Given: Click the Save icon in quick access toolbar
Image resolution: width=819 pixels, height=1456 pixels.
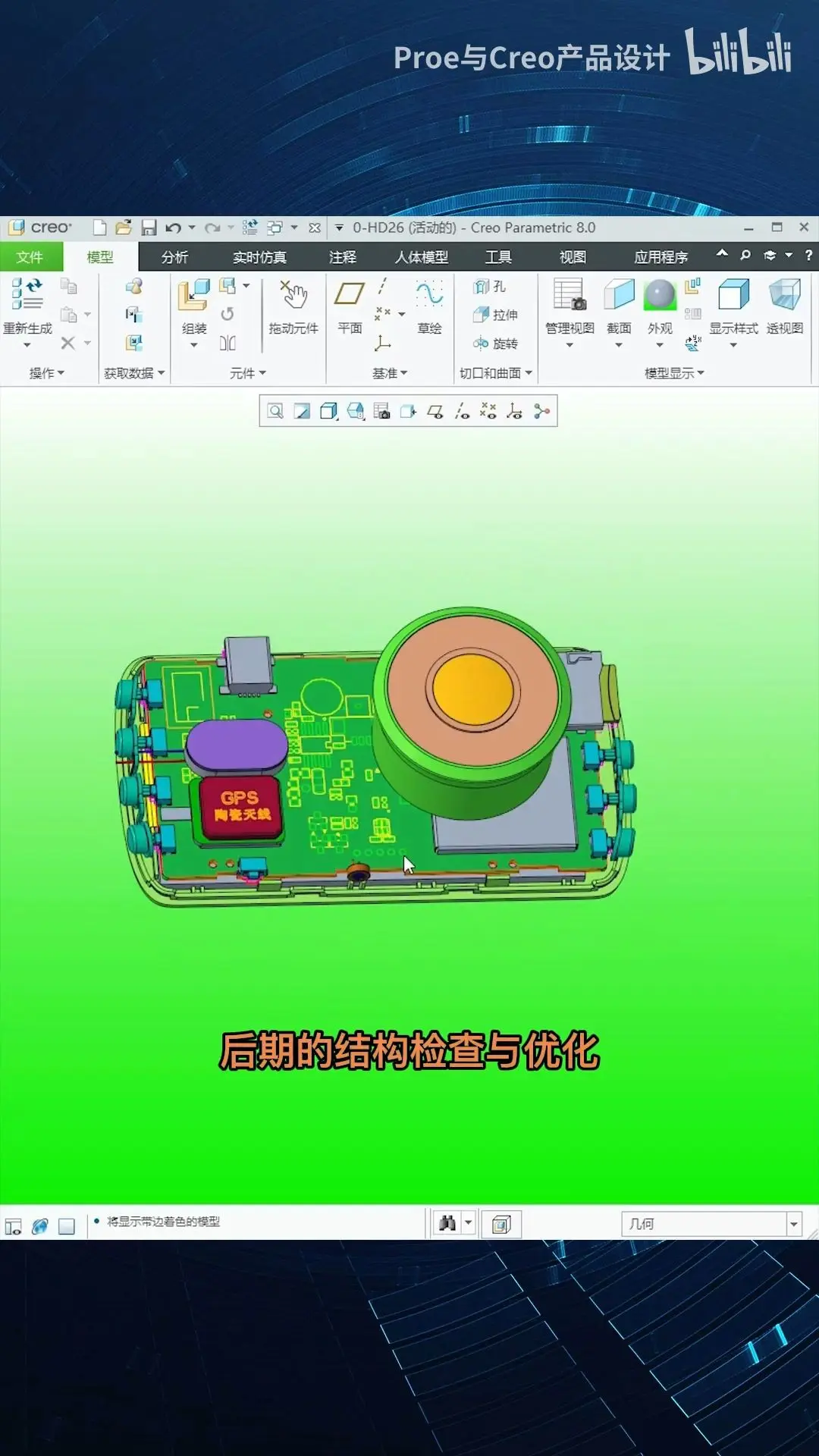Looking at the screenshot, I should (149, 227).
